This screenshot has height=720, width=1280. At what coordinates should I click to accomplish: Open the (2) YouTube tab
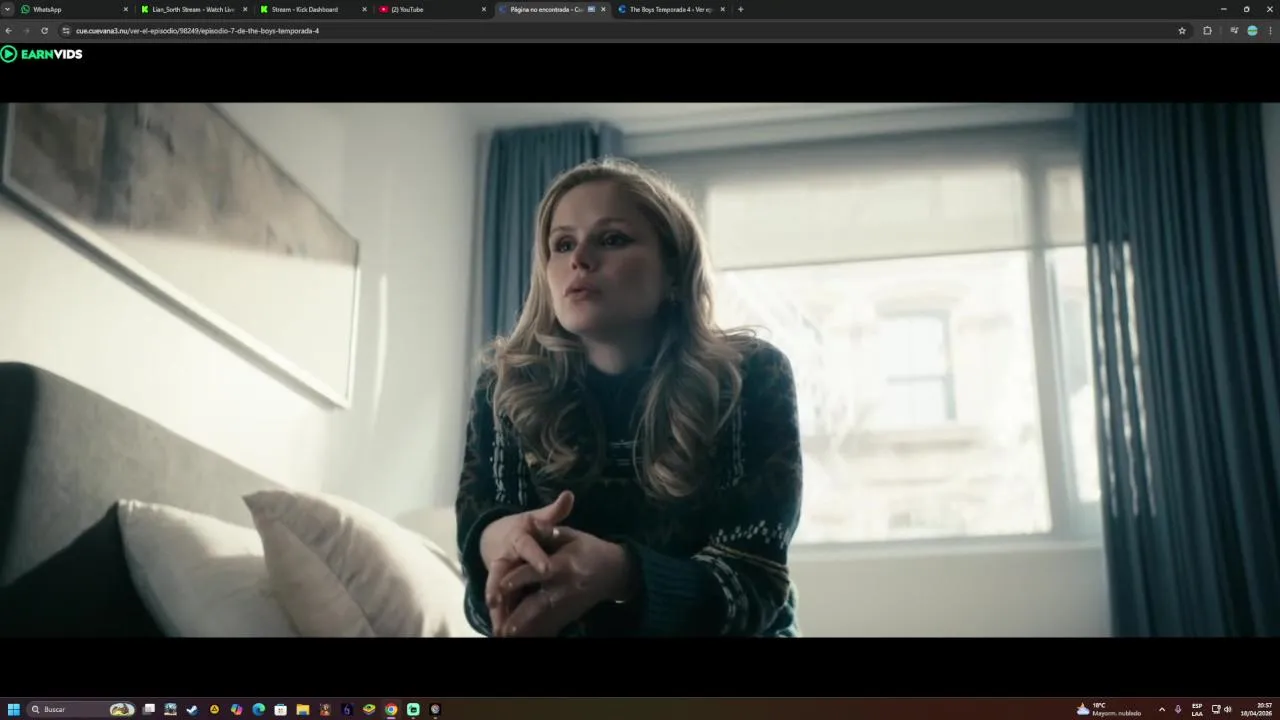pyautogui.click(x=430, y=9)
